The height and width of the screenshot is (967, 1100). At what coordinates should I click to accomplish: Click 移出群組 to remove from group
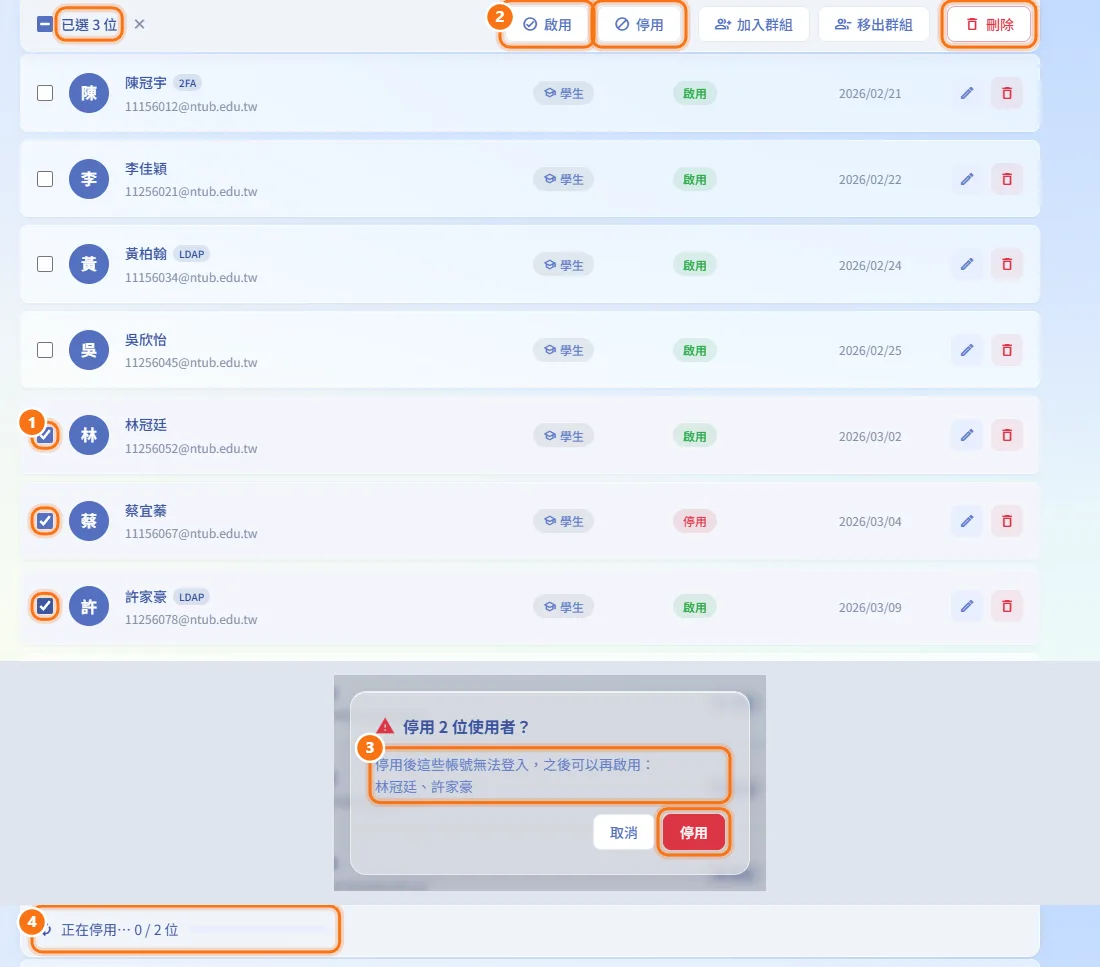coord(873,25)
